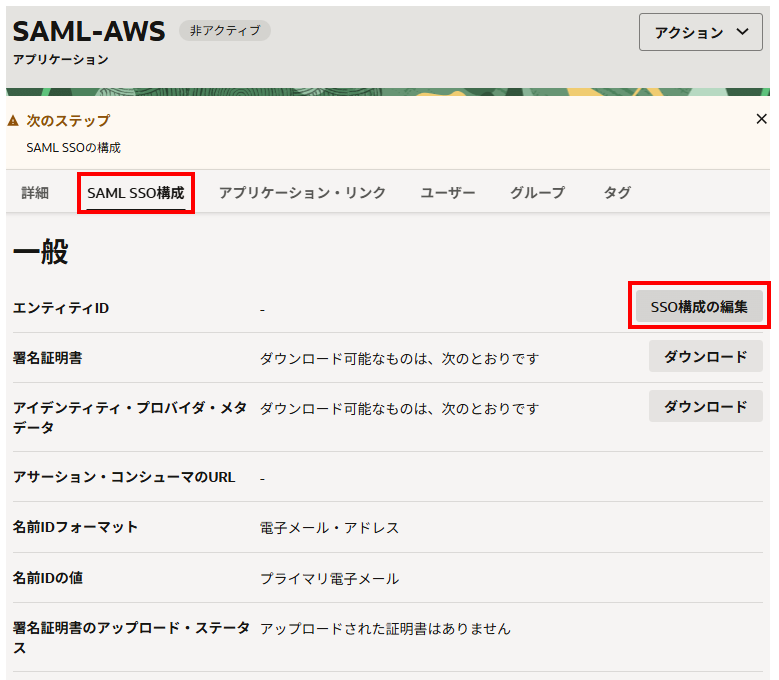Select the SAML SSO構成 tab

tap(135, 193)
